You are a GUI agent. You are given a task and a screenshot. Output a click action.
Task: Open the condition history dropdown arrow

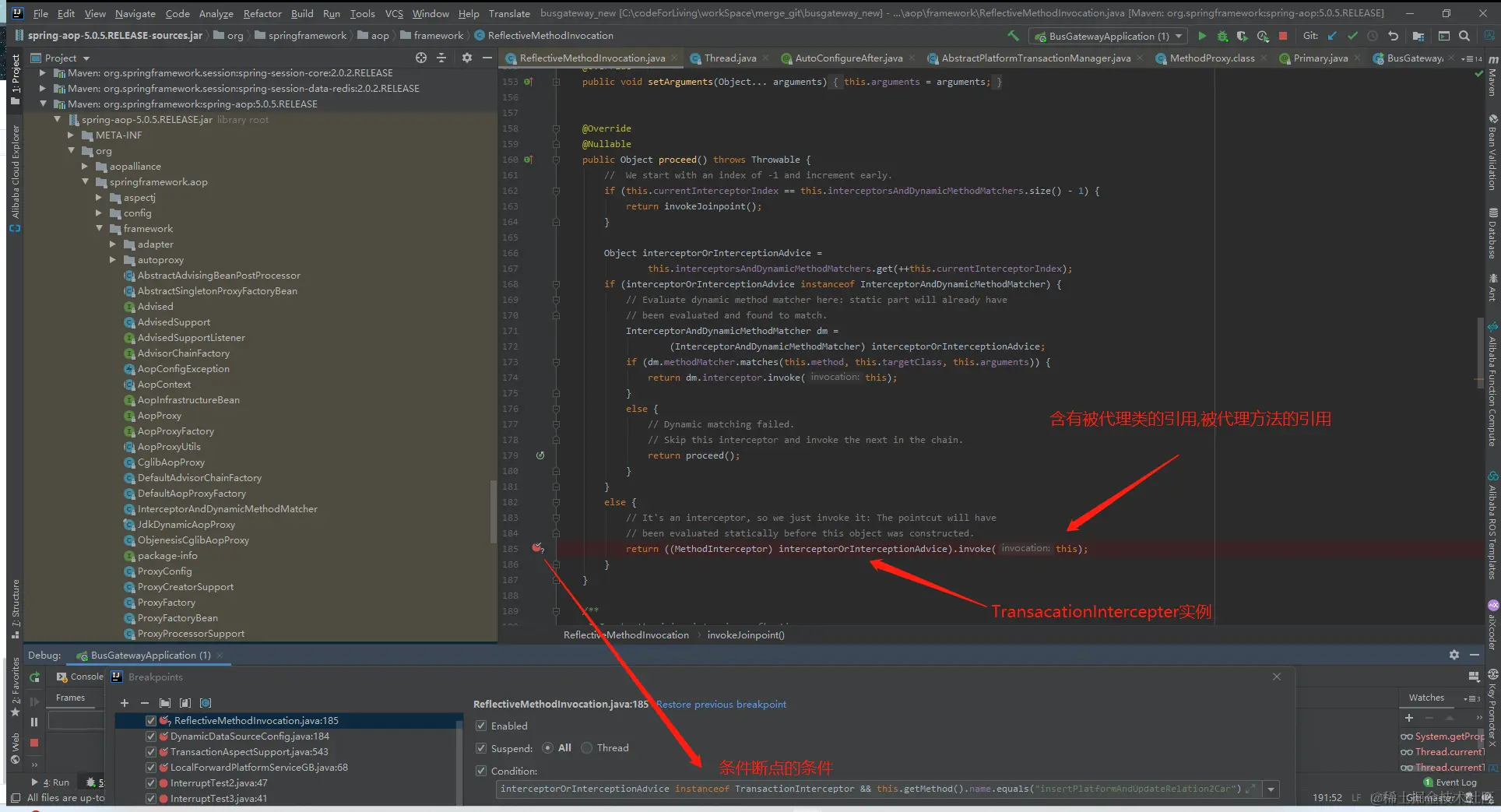[x=1271, y=789]
